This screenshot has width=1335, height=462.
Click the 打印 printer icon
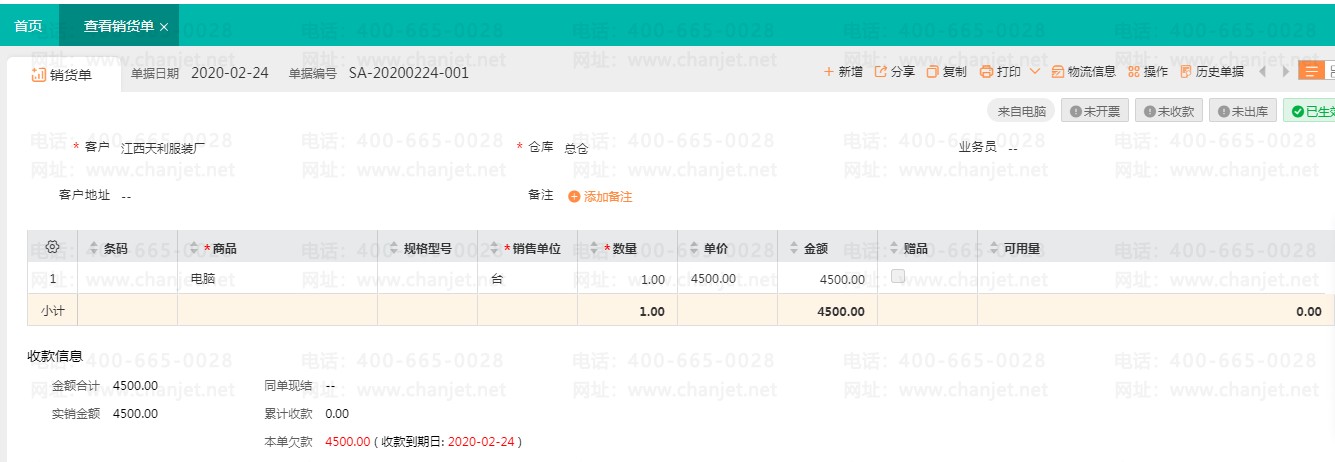point(986,72)
